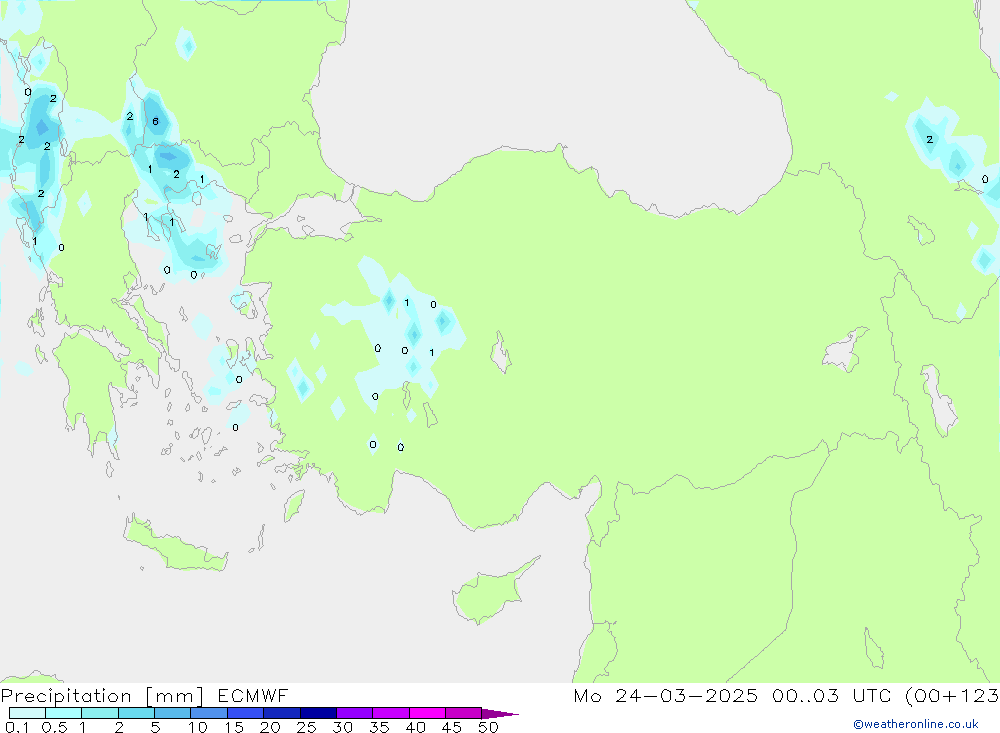Click the 20–25 mm dark blue legend swatch
Image resolution: width=1000 pixels, height=733 pixels.
tap(282, 713)
